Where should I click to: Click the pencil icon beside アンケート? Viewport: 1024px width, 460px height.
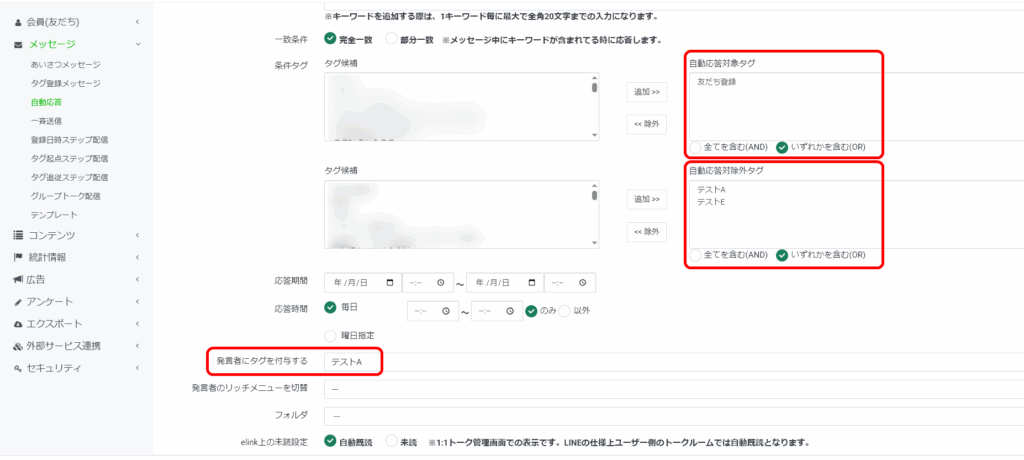(x=18, y=301)
